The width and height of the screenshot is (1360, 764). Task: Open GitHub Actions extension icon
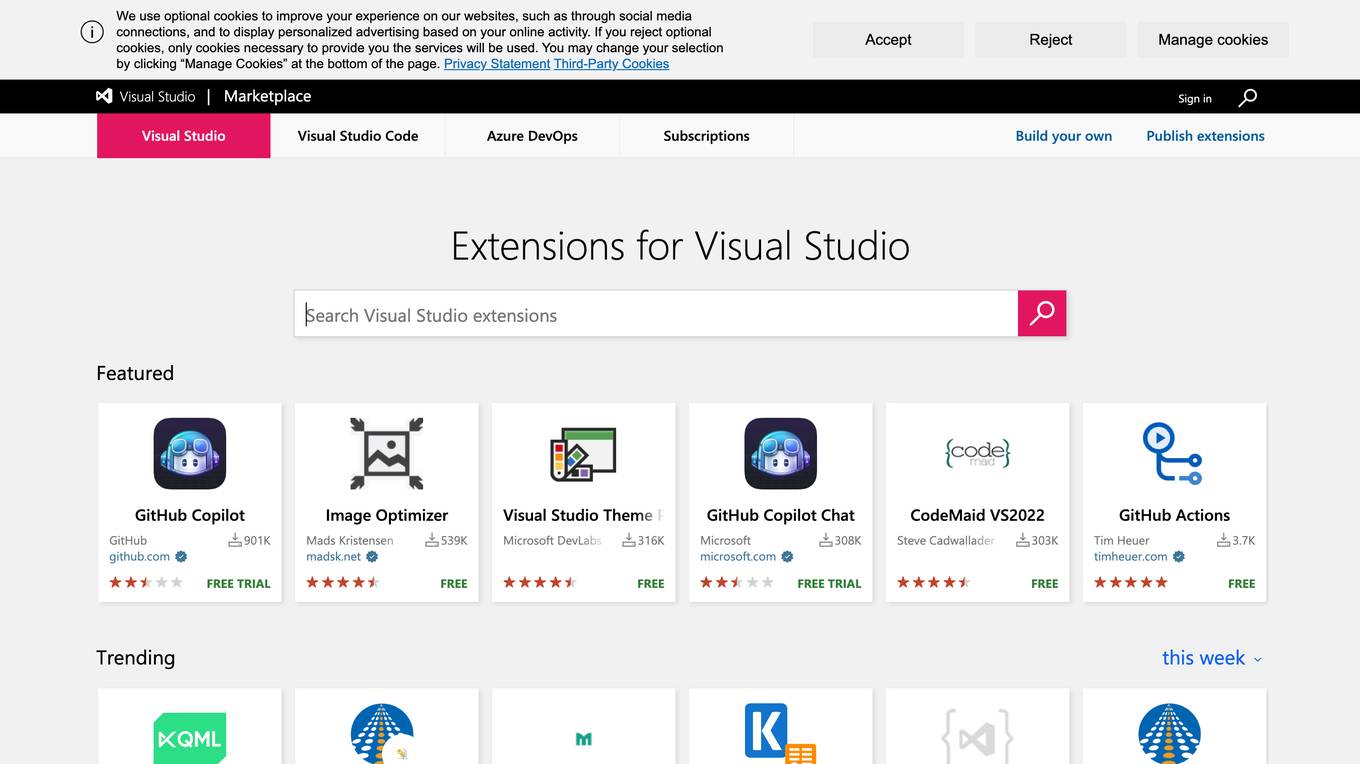click(x=1172, y=453)
